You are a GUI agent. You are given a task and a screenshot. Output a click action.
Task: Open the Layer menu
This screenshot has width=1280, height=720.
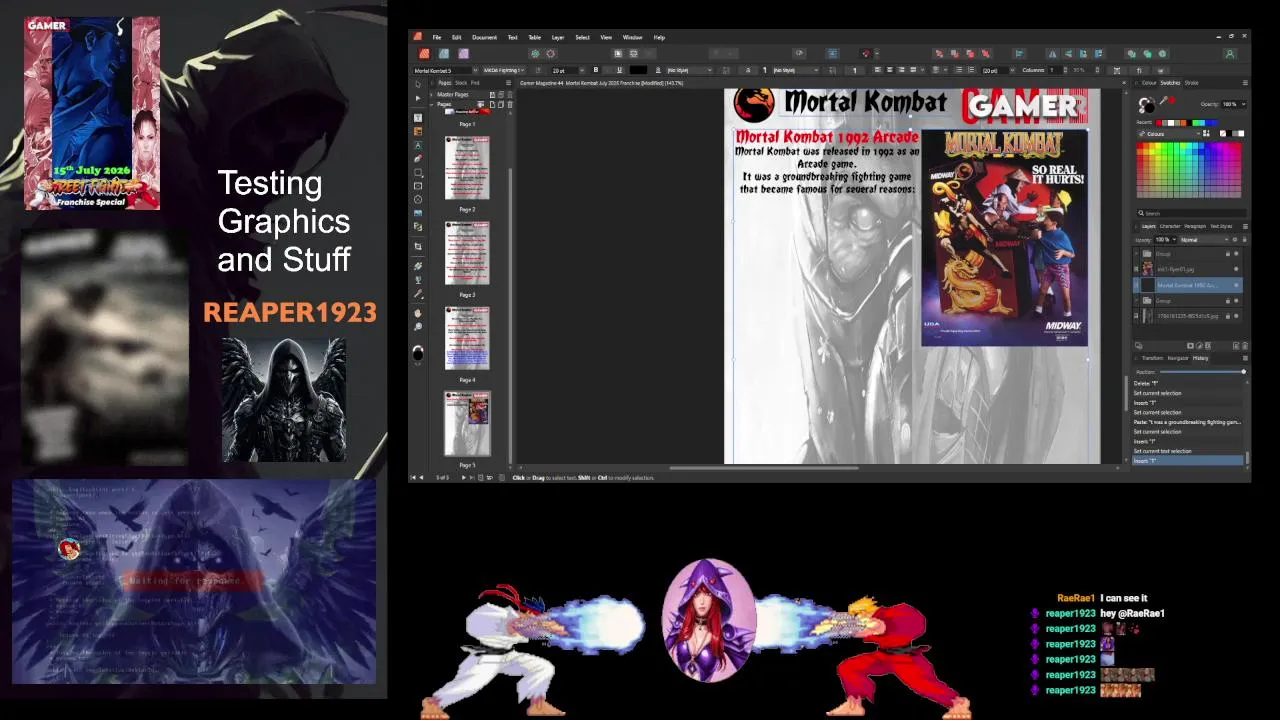pos(558,37)
